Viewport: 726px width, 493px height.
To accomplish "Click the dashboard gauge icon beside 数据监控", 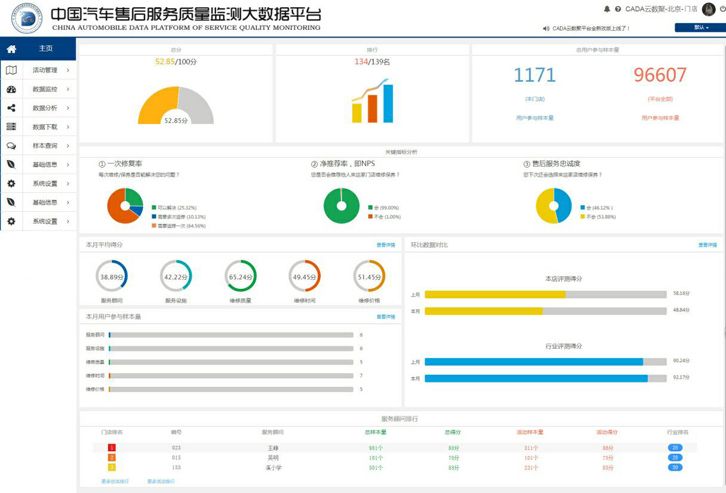I will [12, 89].
